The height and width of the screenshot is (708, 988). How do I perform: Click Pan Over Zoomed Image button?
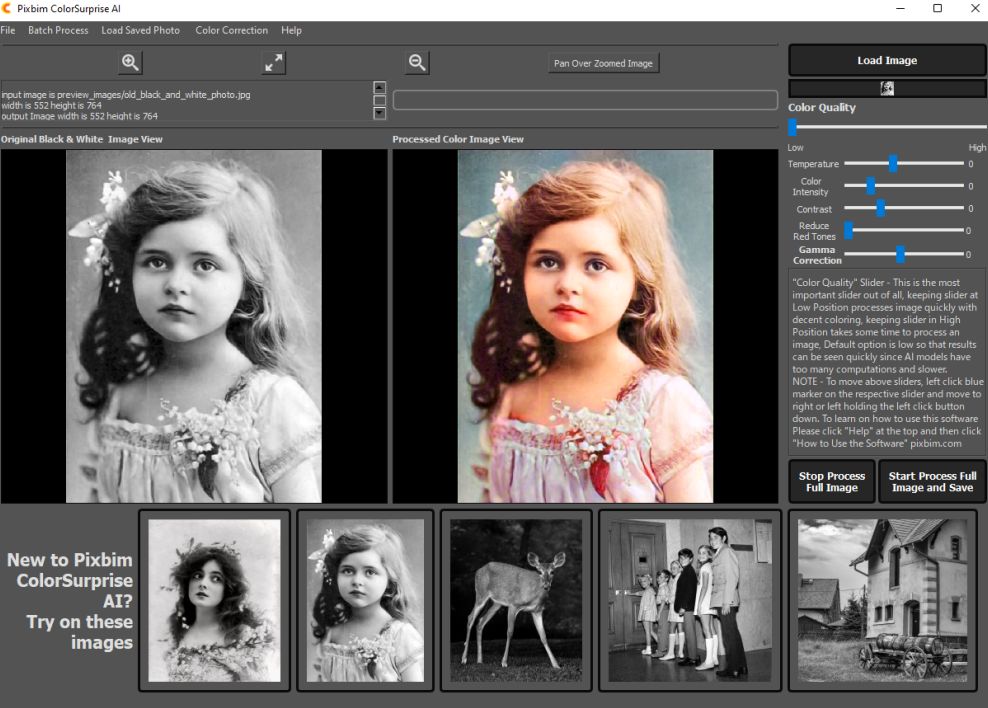[603, 63]
